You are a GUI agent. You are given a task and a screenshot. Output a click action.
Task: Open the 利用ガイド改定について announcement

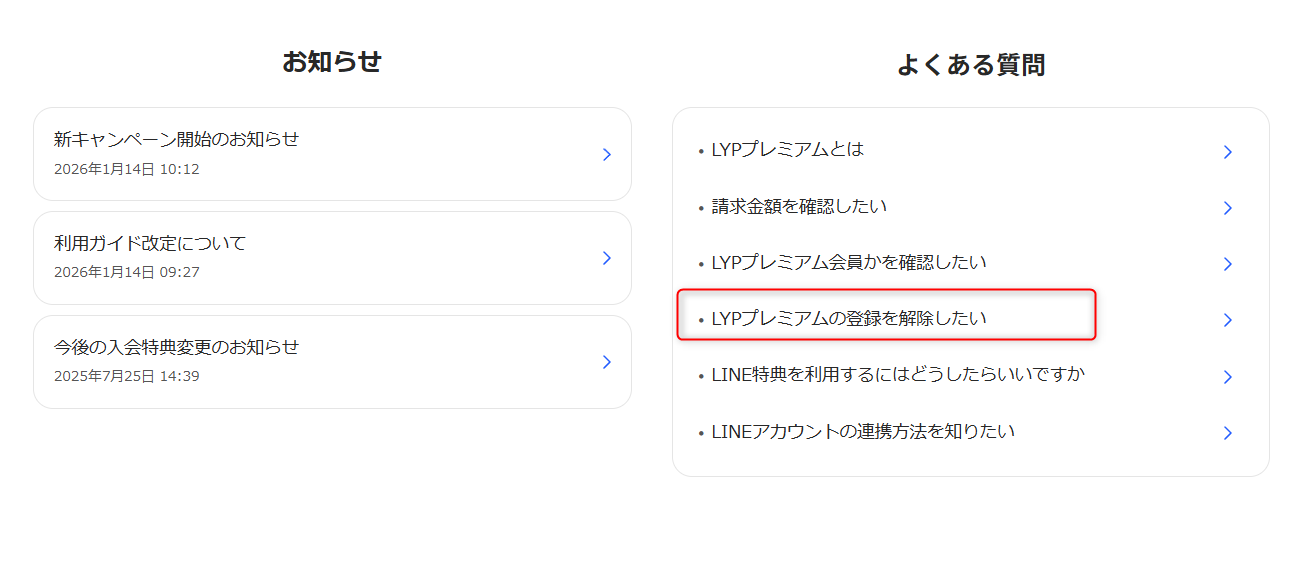coord(150,243)
